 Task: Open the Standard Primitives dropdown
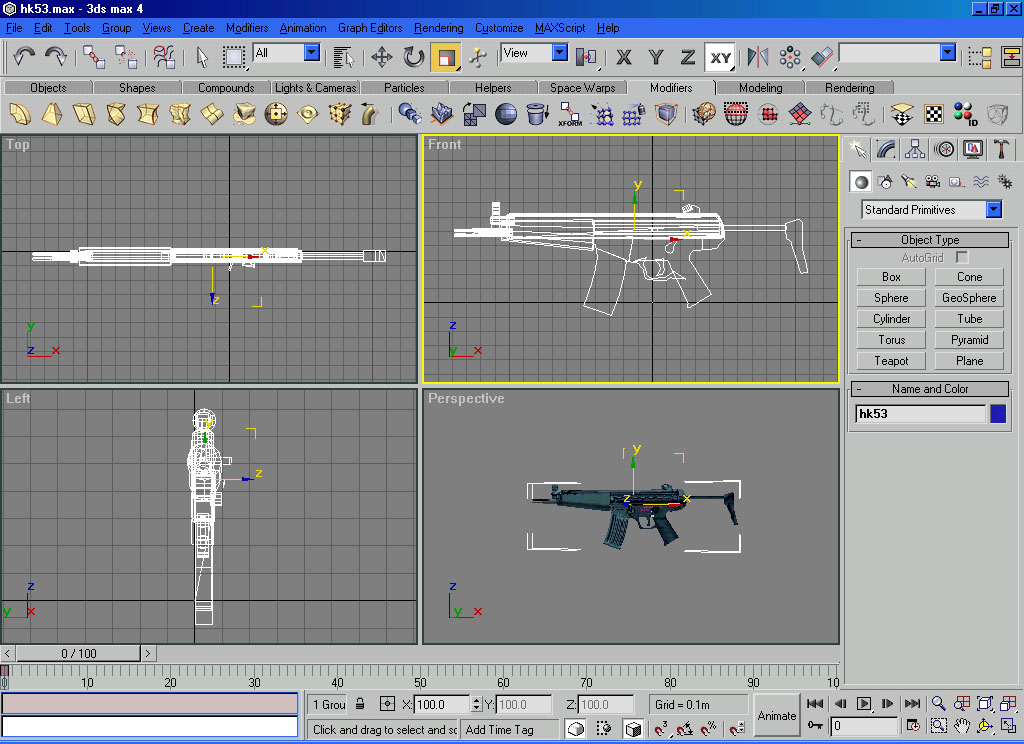(993, 210)
